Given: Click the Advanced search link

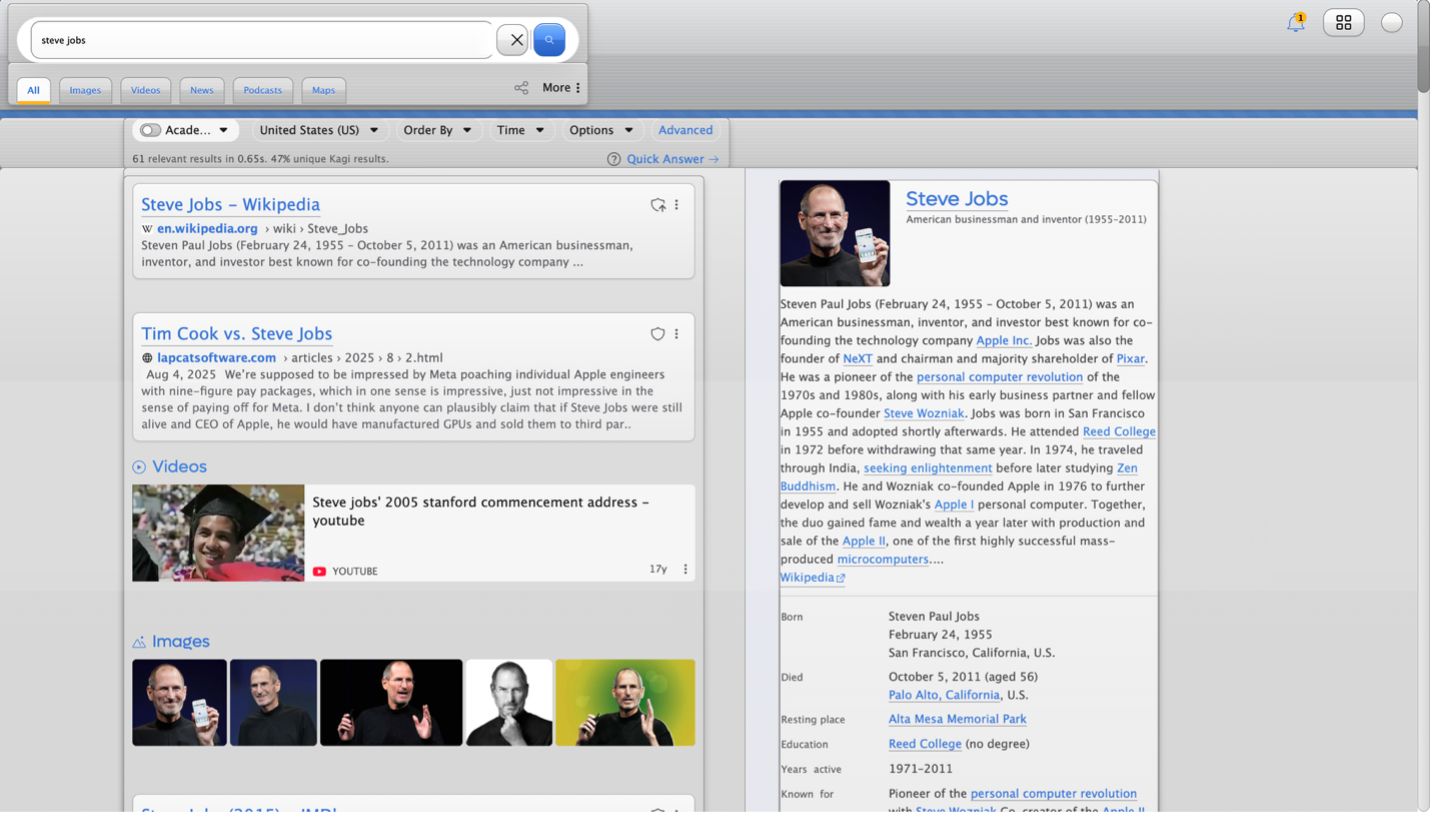Looking at the screenshot, I should pyautogui.click(x=685, y=130).
